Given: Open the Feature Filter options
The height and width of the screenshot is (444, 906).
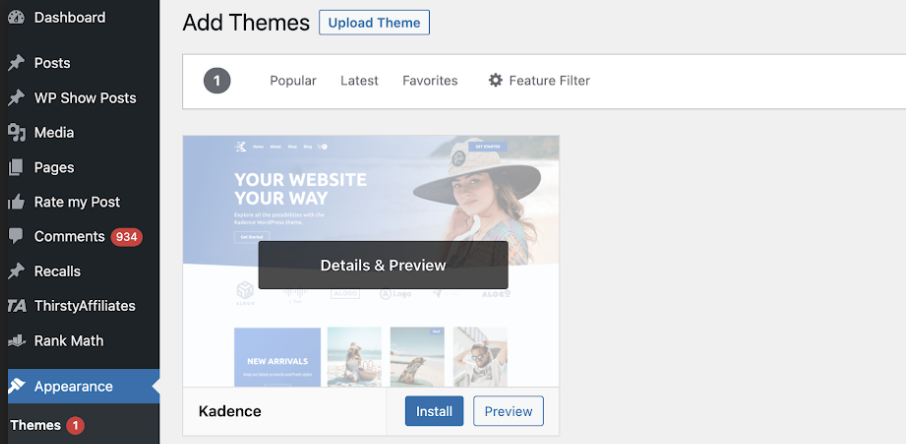Looking at the screenshot, I should pyautogui.click(x=539, y=80).
